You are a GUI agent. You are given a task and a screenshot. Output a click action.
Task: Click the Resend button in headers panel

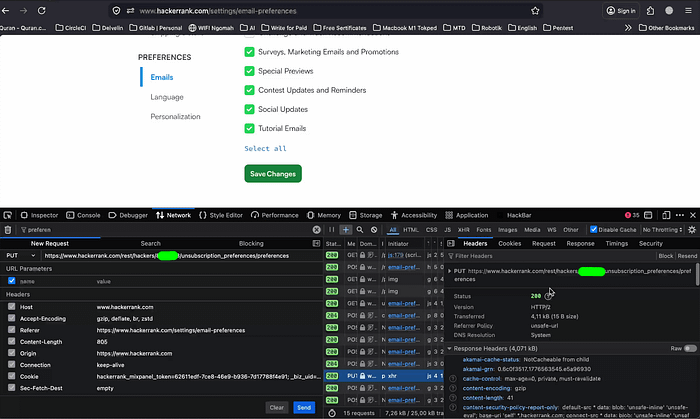click(x=687, y=256)
